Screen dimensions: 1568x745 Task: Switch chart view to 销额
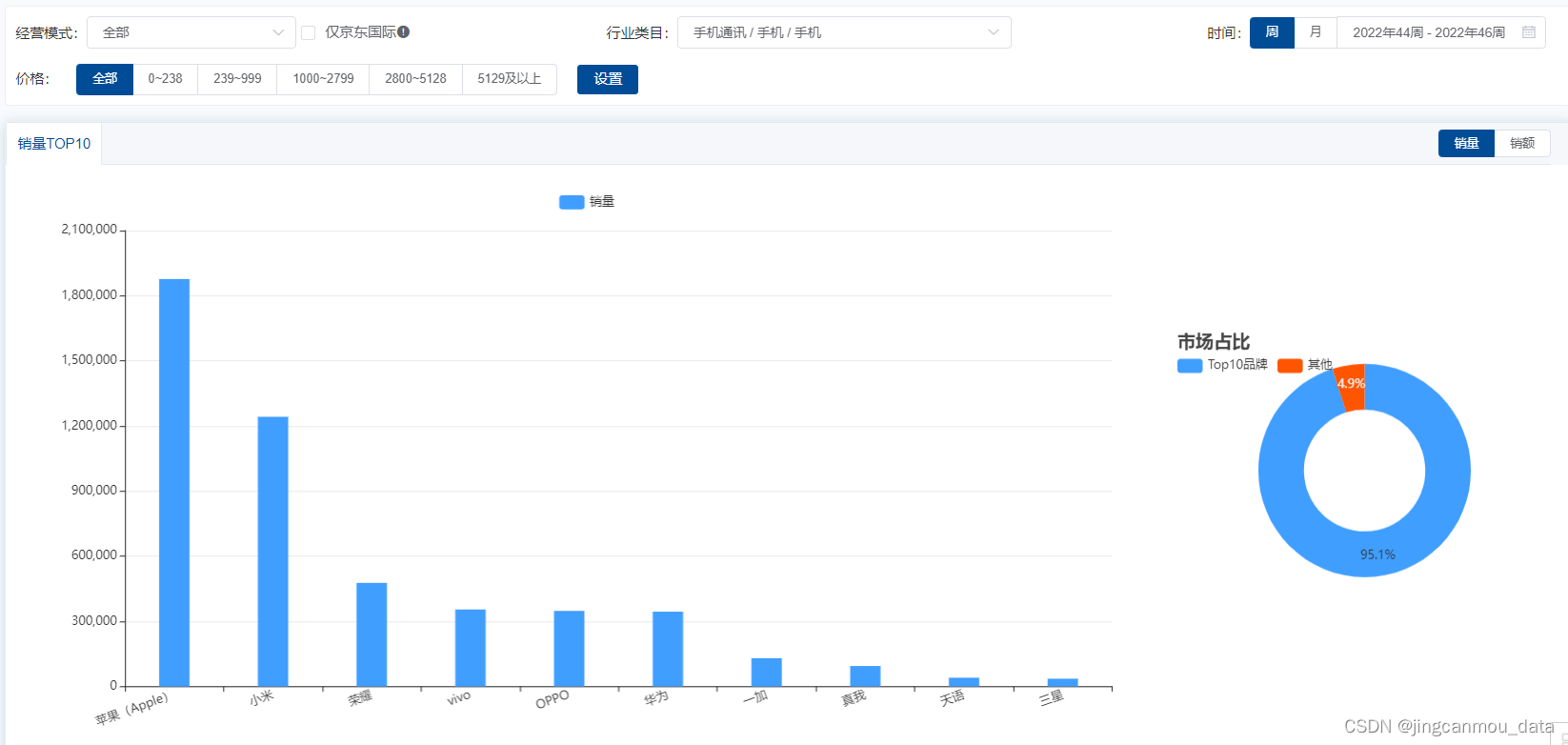[1522, 143]
